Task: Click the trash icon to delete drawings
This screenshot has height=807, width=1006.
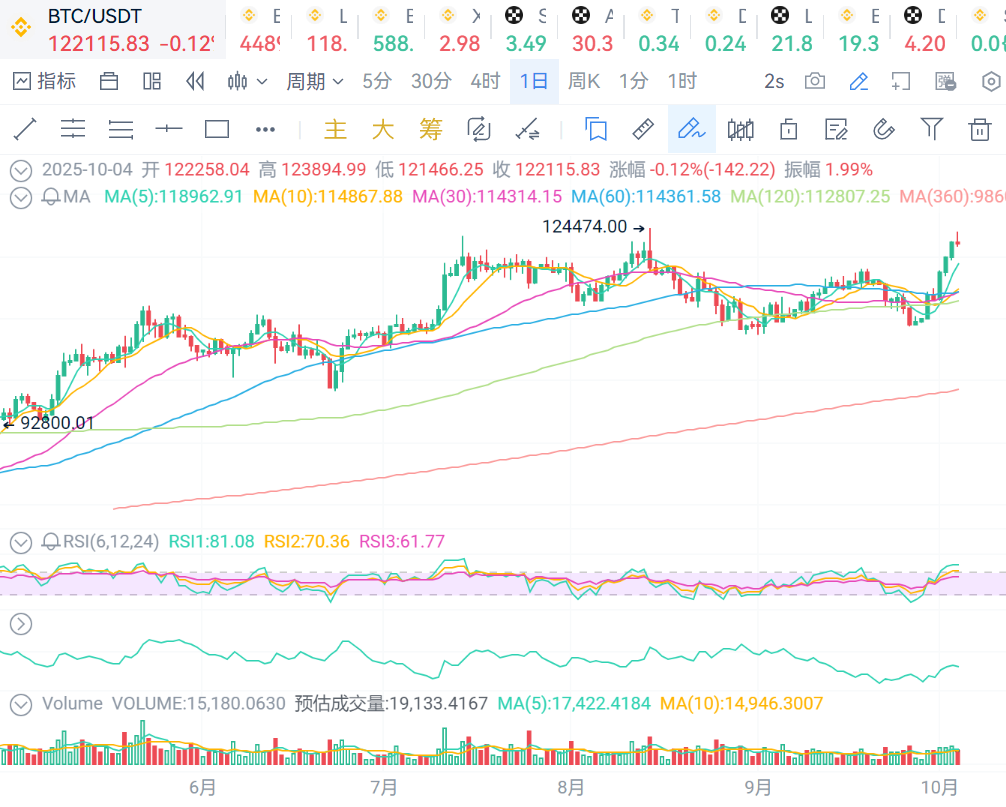Action: click(979, 129)
